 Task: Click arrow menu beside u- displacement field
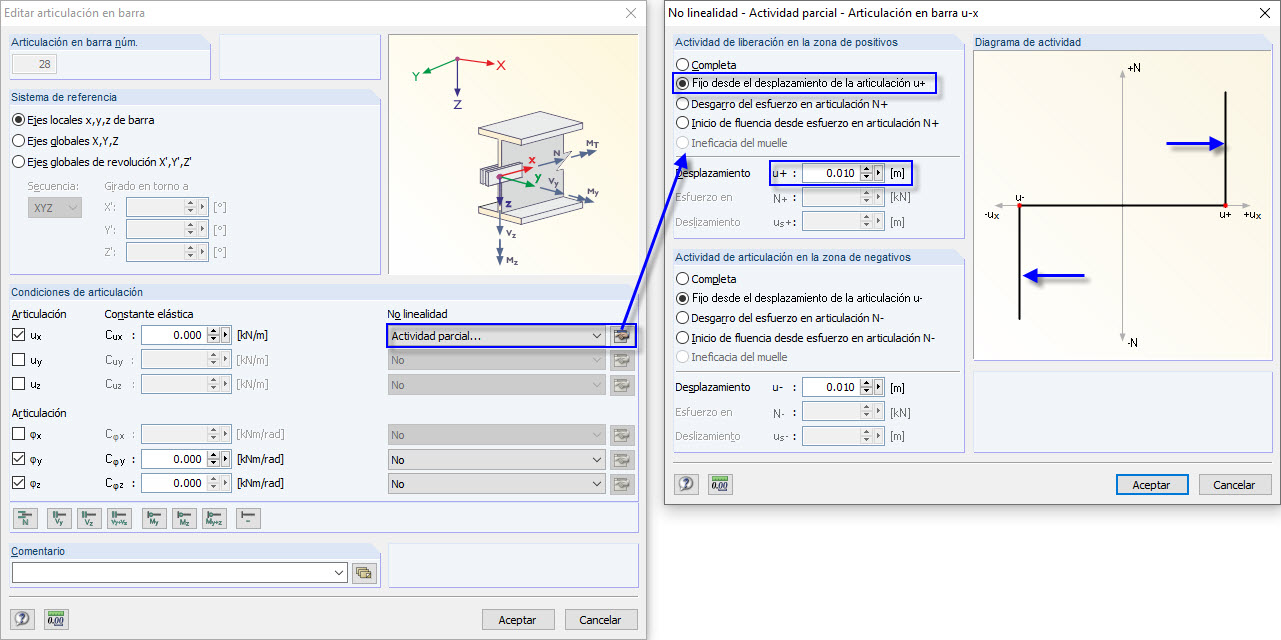click(879, 387)
